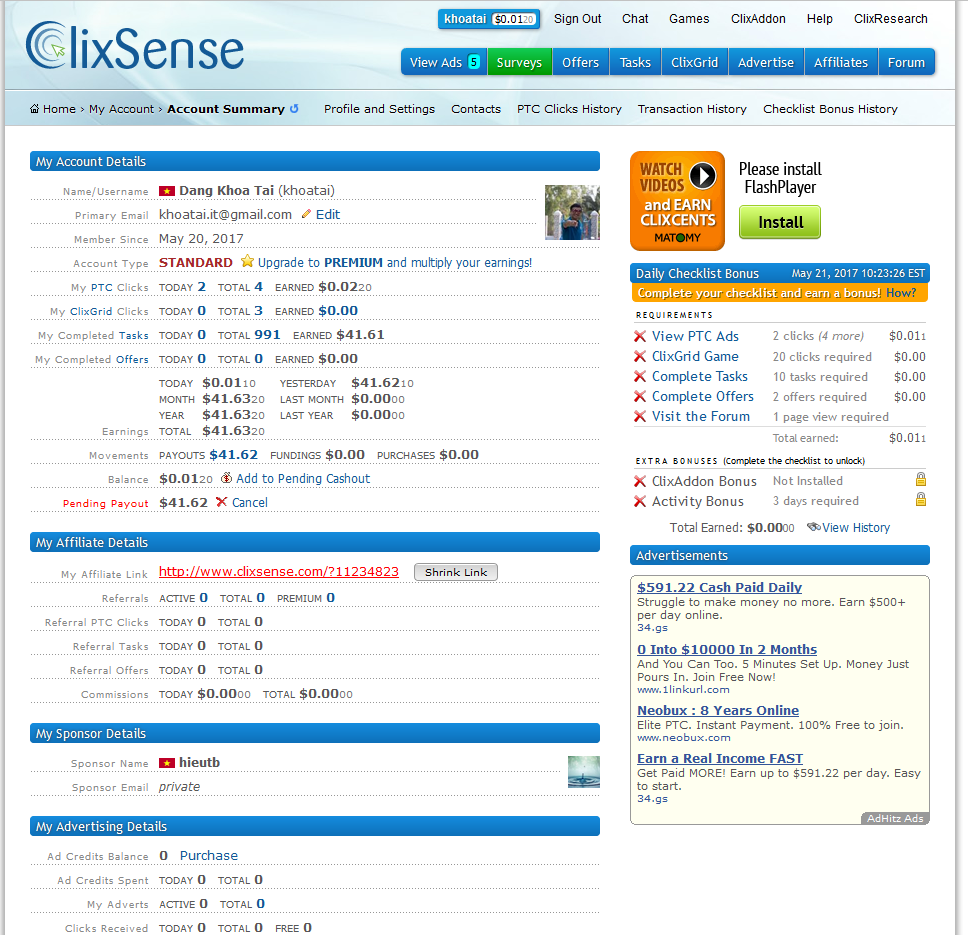Viewport: 968px width, 940px height.
Task: Click the sponsor avatar thumbnail
Action: (583, 772)
